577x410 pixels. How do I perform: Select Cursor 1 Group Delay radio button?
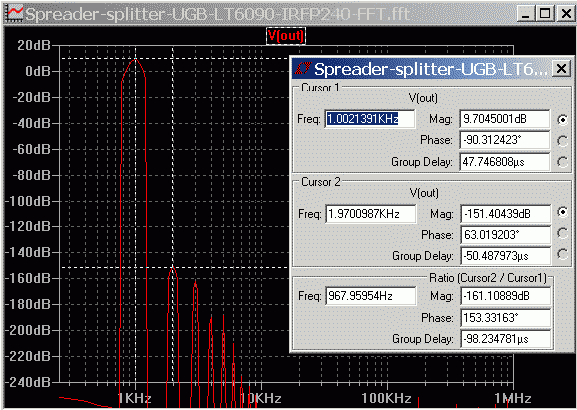[x=563, y=162]
